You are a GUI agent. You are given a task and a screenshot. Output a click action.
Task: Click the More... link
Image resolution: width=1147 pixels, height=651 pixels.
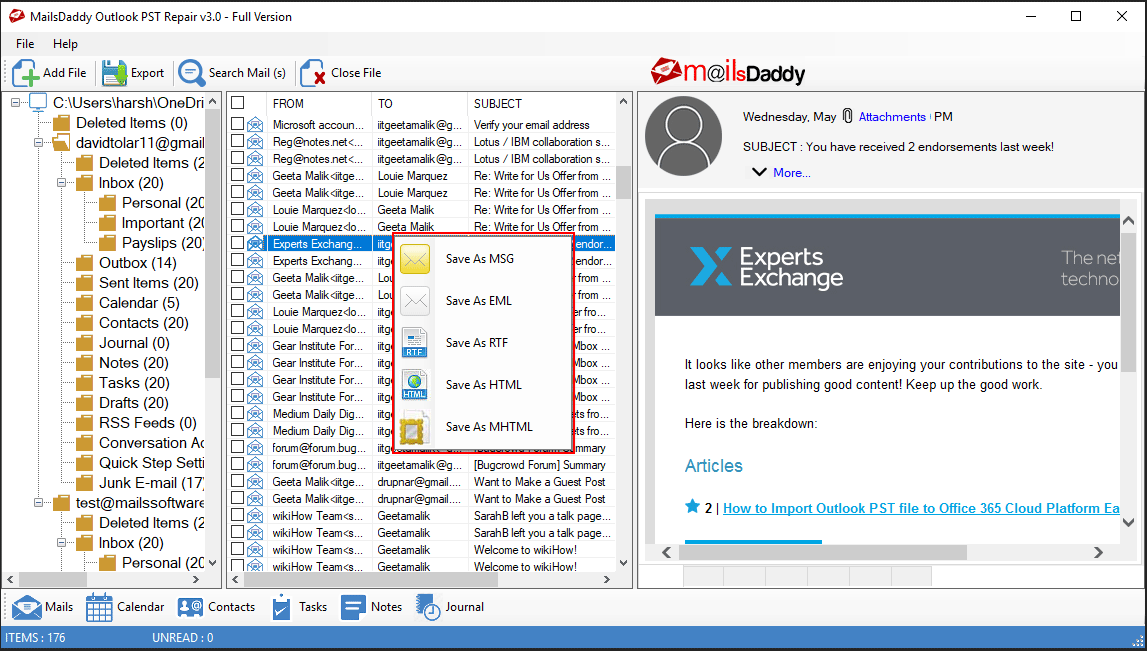tap(791, 173)
